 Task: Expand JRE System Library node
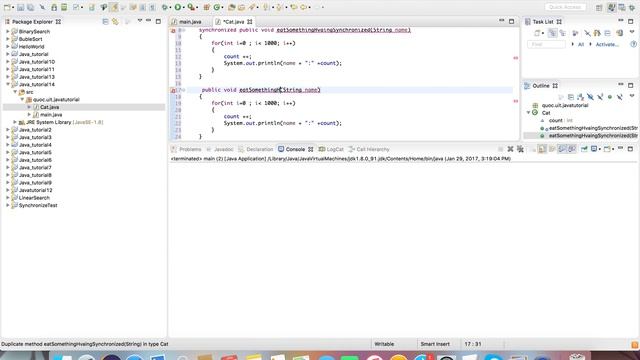[x=15, y=122]
